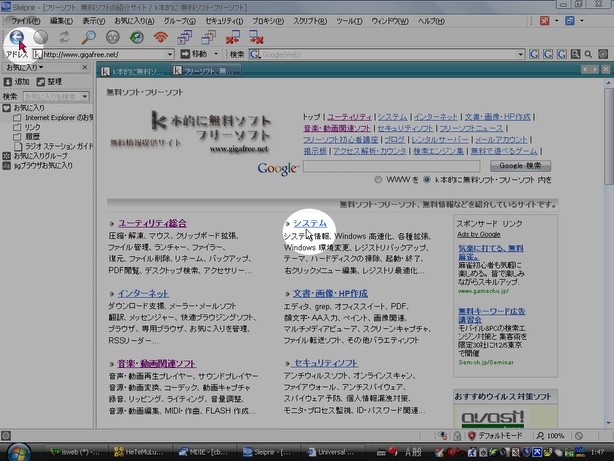This screenshot has height=461, width=614.
Task: Open the 文書・画像・HP作成 heading link
Action: click(x=330, y=293)
